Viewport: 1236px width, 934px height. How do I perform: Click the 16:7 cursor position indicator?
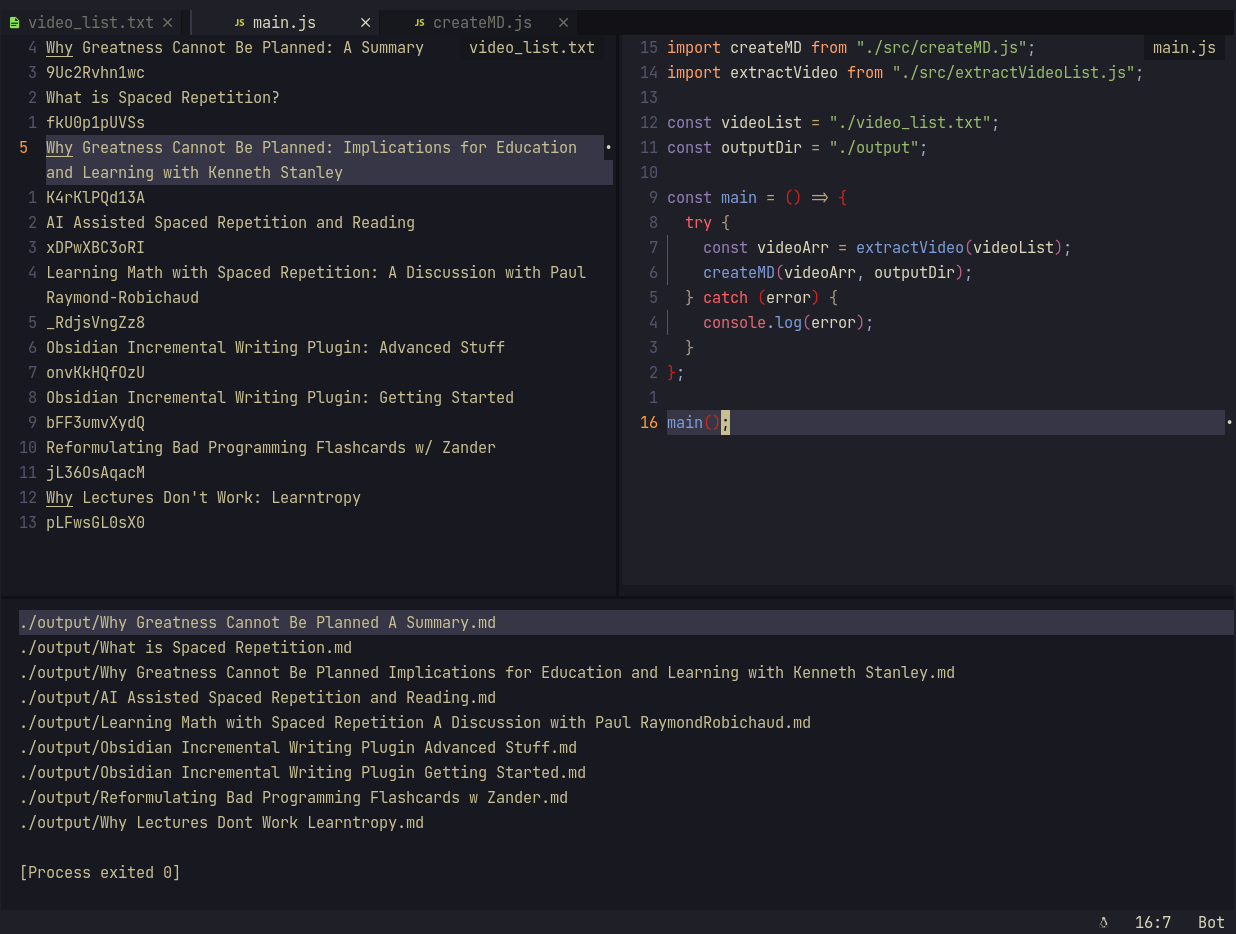[x=1153, y=922]
